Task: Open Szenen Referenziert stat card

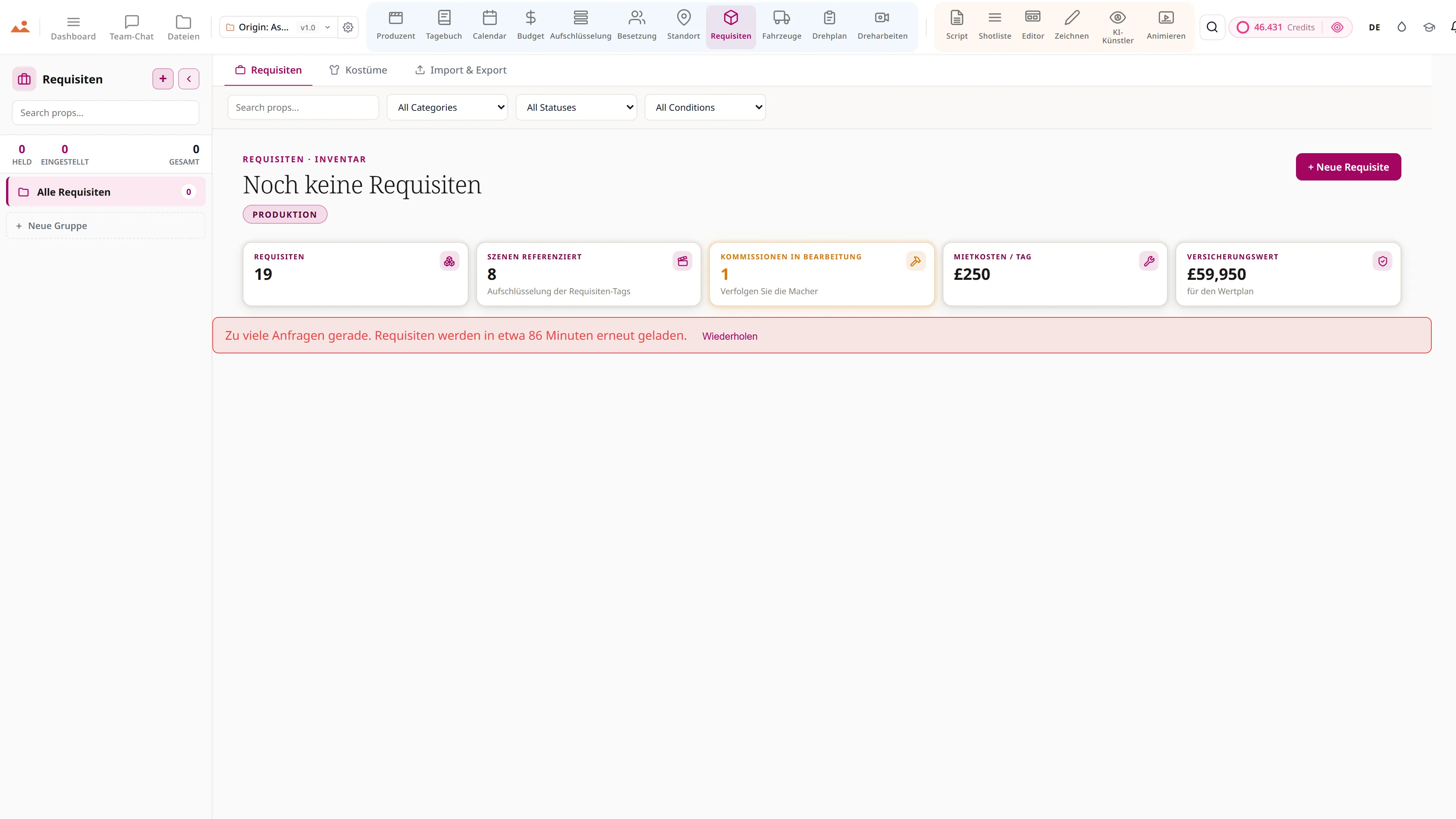Action: point(588,274)
